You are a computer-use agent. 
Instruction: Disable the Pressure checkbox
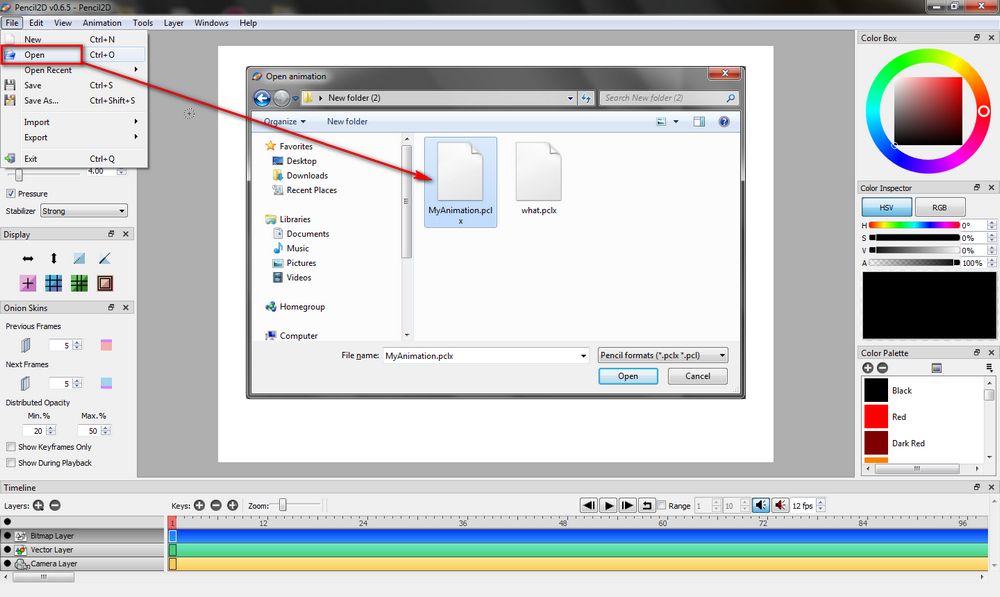point(10,193)
